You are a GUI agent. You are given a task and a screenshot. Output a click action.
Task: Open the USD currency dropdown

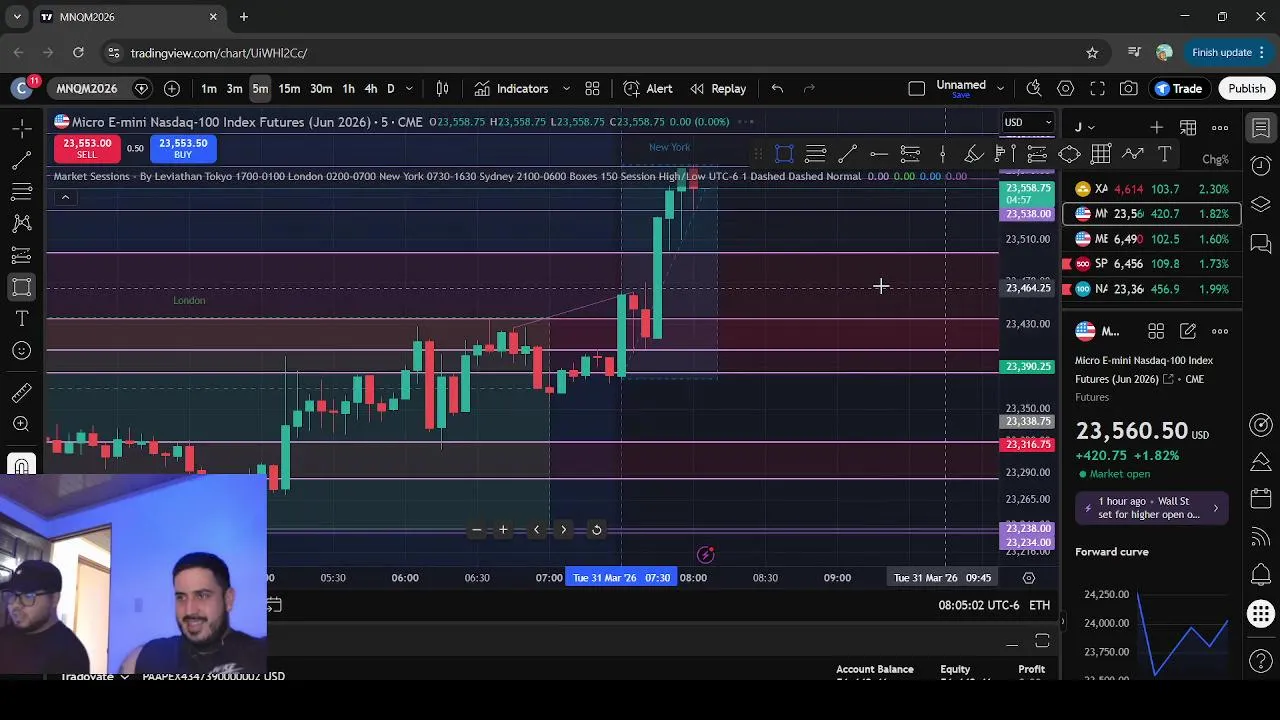pos(1028,122)
